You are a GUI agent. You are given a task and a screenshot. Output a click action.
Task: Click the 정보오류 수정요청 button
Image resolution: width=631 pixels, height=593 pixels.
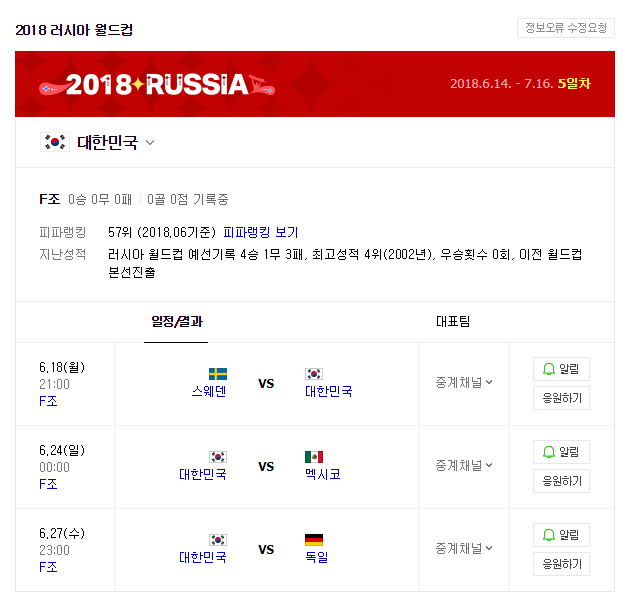(x=565, y=28)
